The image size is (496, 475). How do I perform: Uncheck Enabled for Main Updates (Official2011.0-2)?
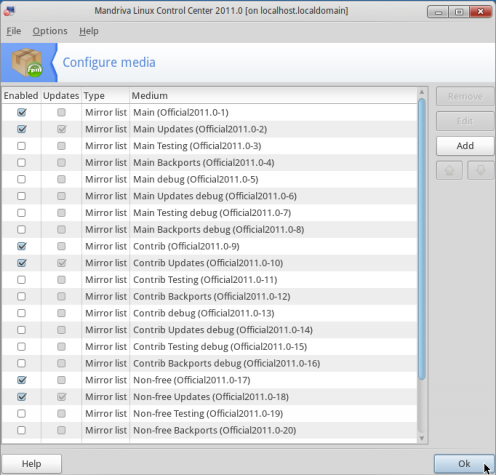[x=22, y=129]
